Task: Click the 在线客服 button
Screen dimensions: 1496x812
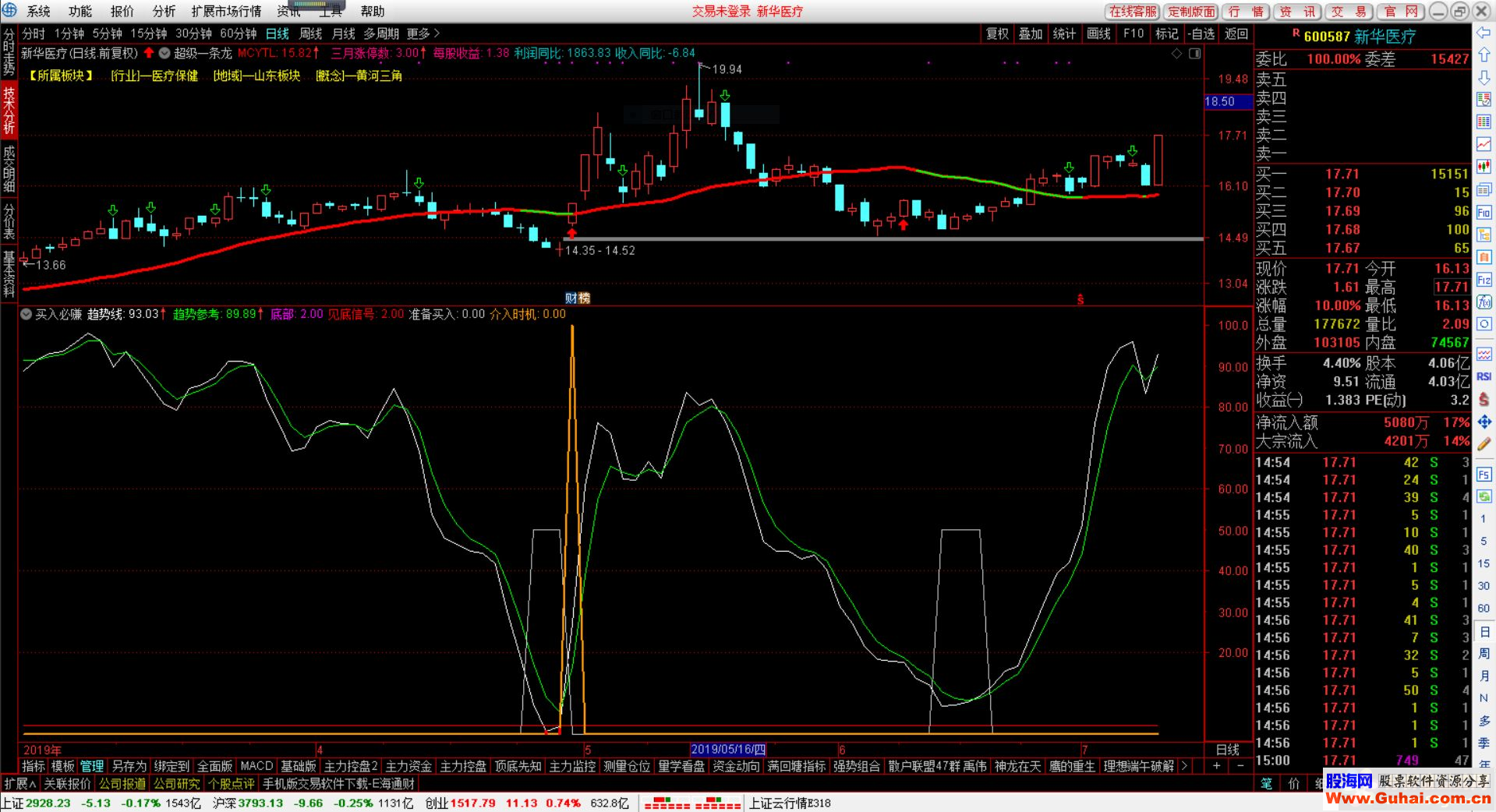Action: pos(1133,11)
